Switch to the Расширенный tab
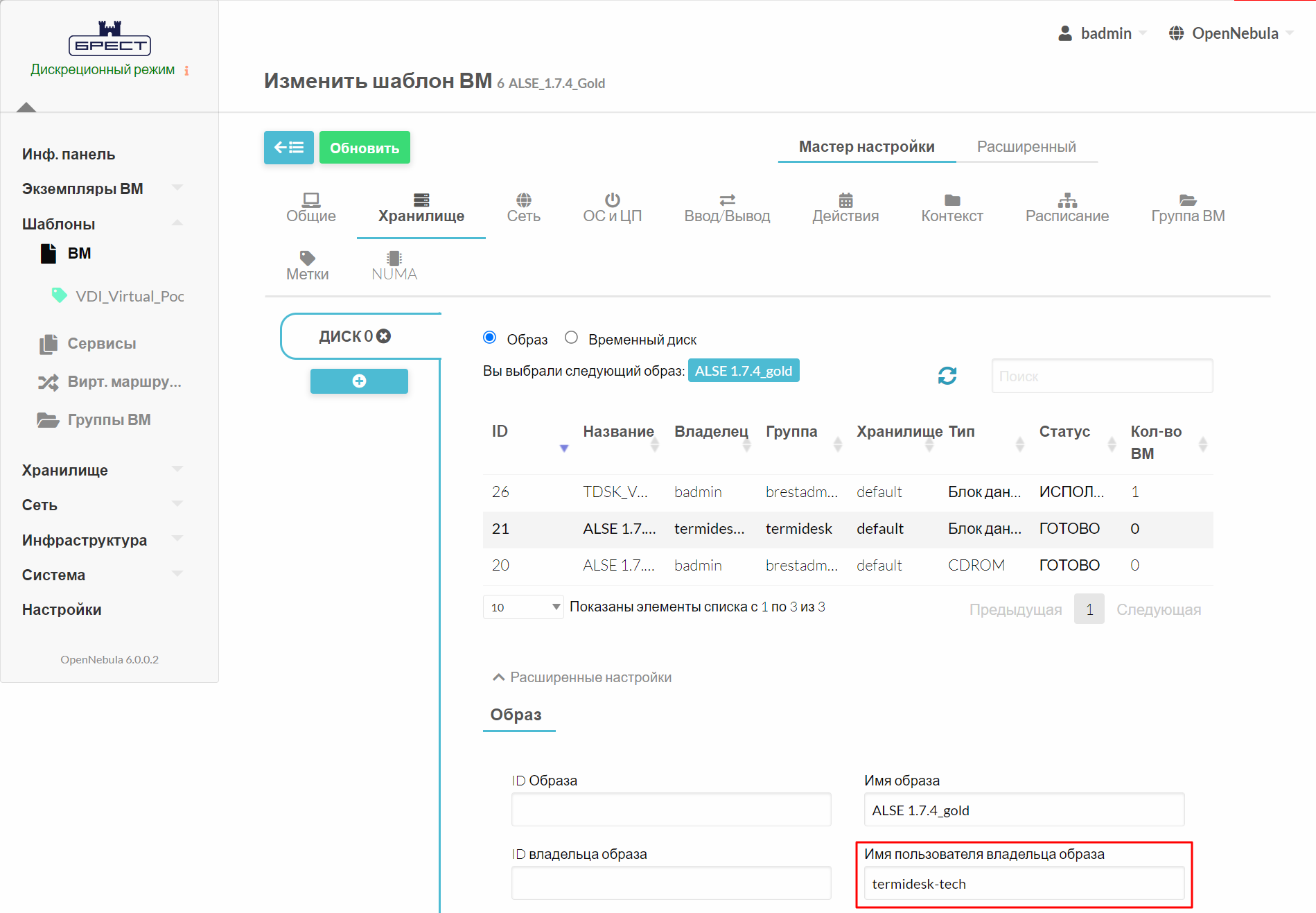This screenshot has width=1316, height=913. coord(1026,147)
